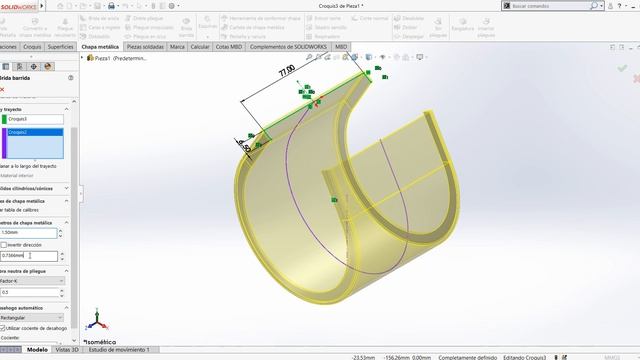Increase the 1.50mm thickness with the stepper
640x360 pixels.
(60, 231)
